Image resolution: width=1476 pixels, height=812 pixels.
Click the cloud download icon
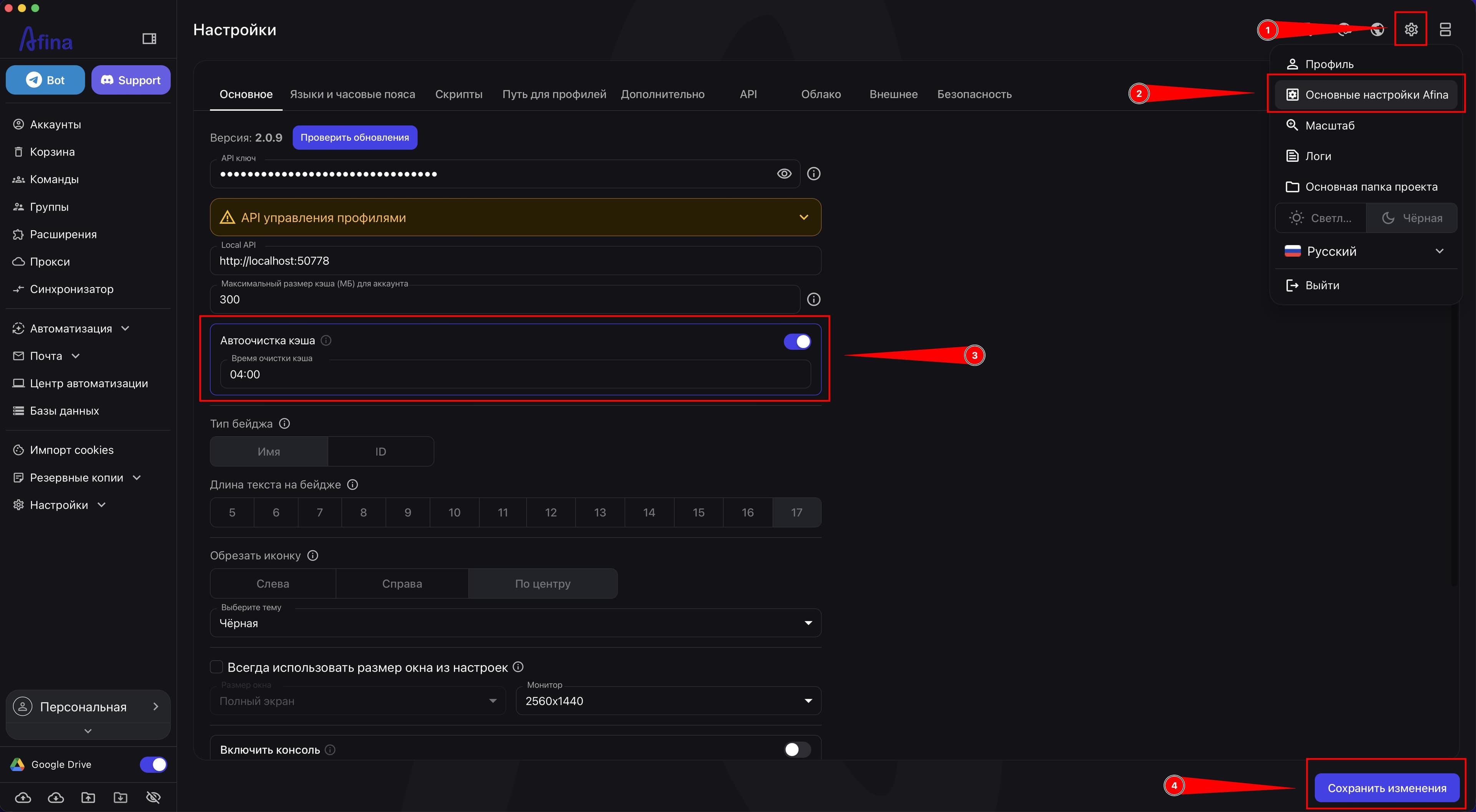point(56,797)
